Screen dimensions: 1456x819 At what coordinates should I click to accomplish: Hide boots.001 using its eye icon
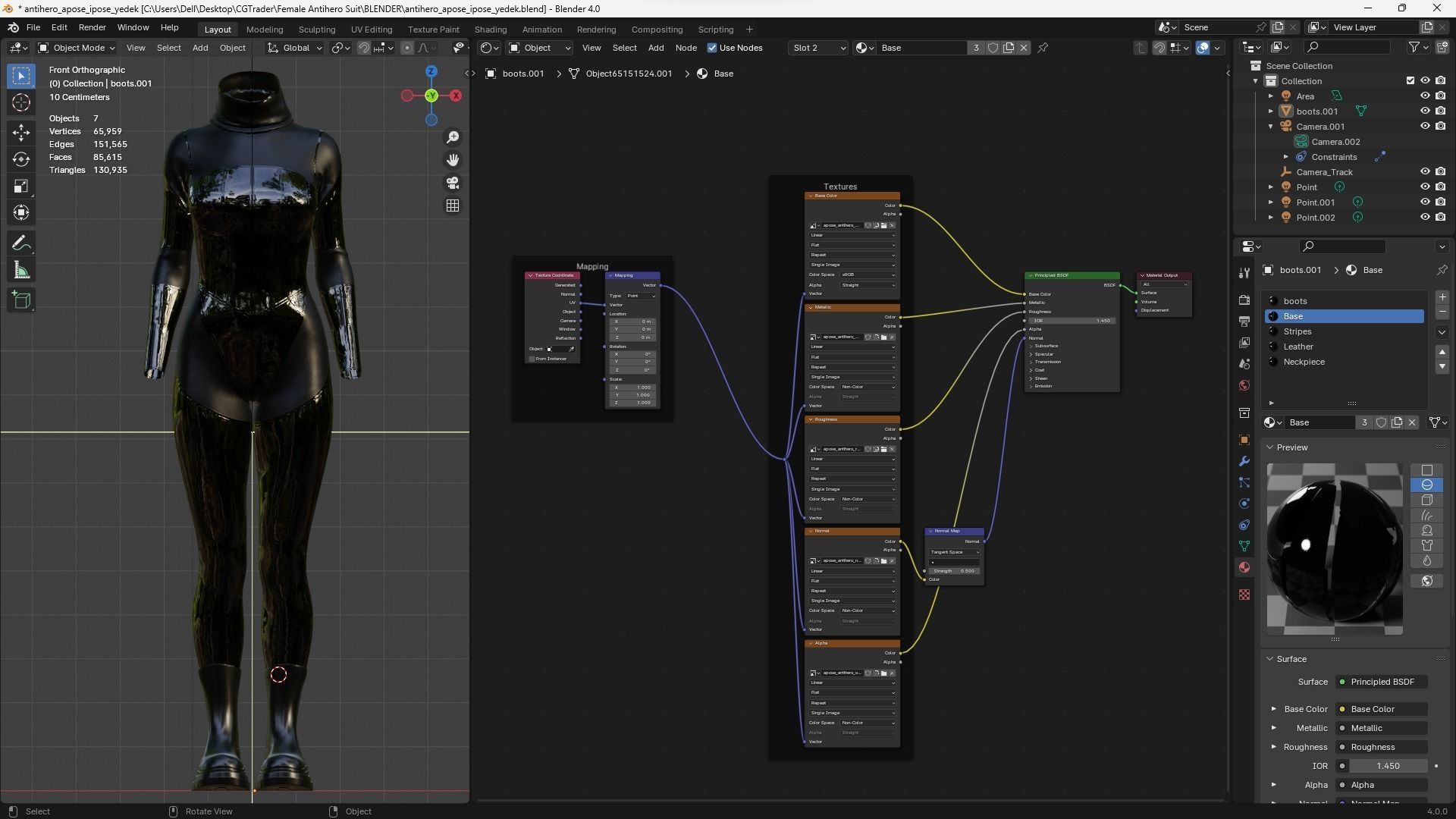[x=1425, y=111]
